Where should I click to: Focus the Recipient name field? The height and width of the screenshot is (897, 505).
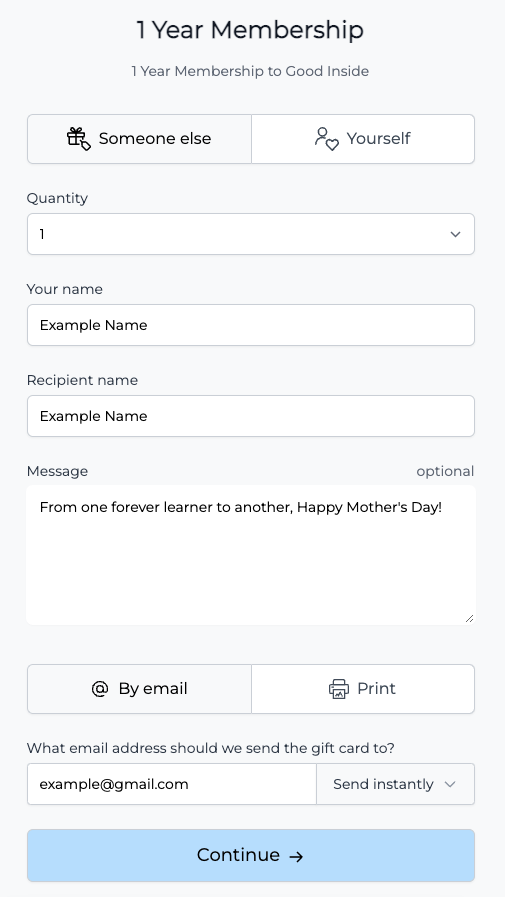250,416
